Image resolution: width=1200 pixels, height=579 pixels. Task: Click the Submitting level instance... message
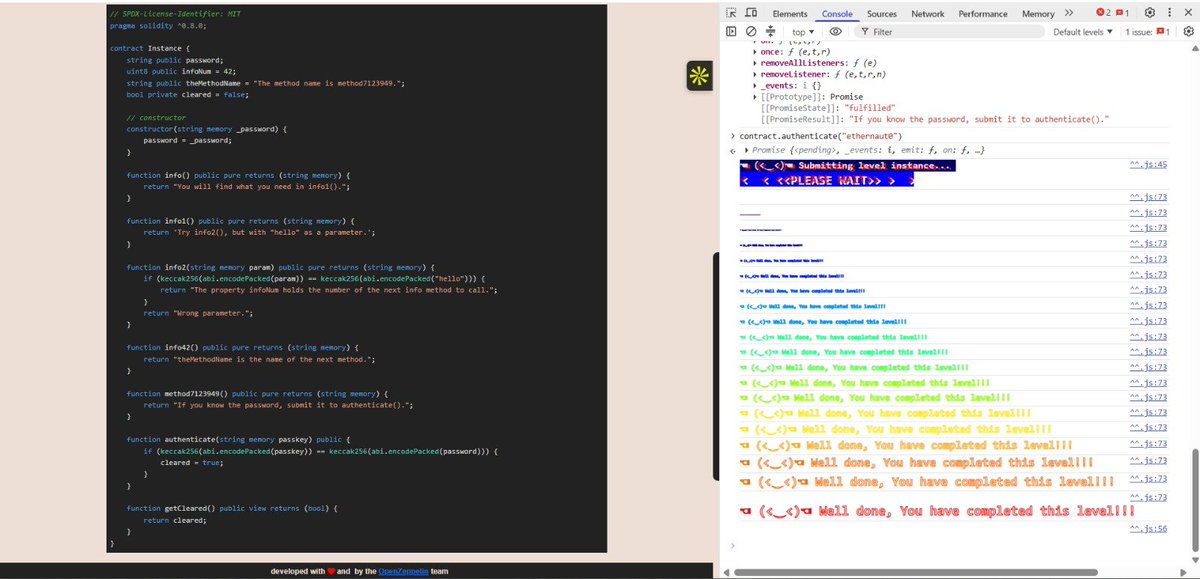tap(847, 164)
